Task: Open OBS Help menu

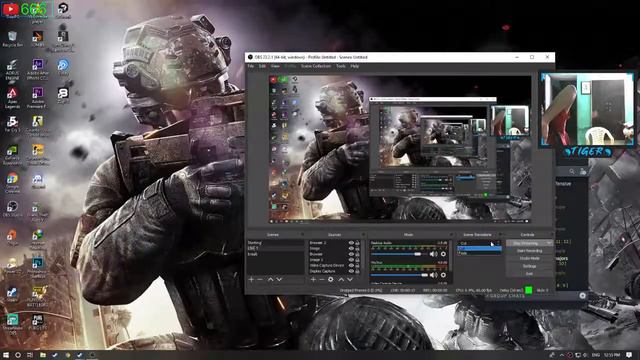Action: click(354, 66)
